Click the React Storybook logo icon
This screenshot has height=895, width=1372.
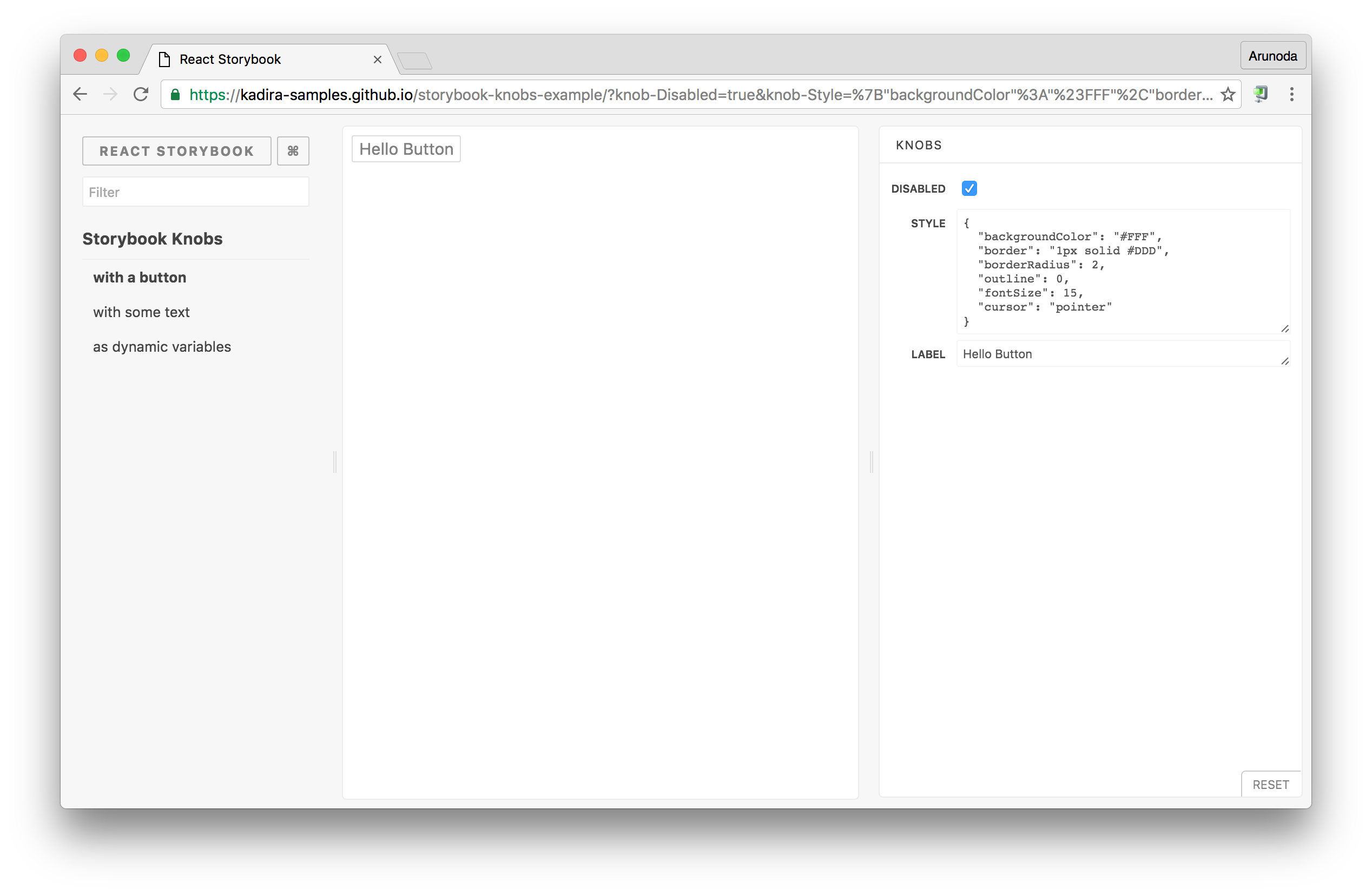click(177, 150)
